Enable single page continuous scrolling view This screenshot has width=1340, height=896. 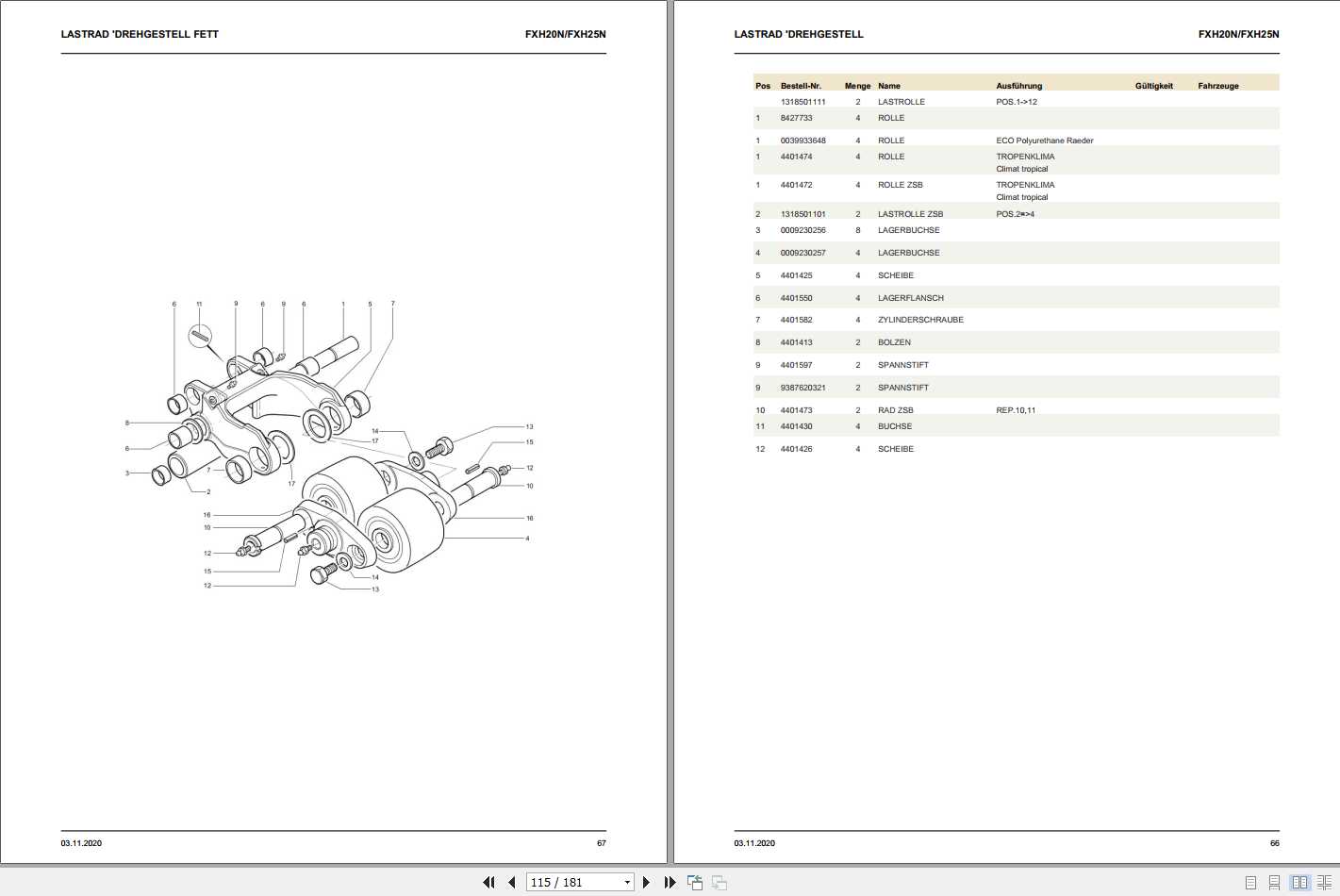coord(1275,883)
